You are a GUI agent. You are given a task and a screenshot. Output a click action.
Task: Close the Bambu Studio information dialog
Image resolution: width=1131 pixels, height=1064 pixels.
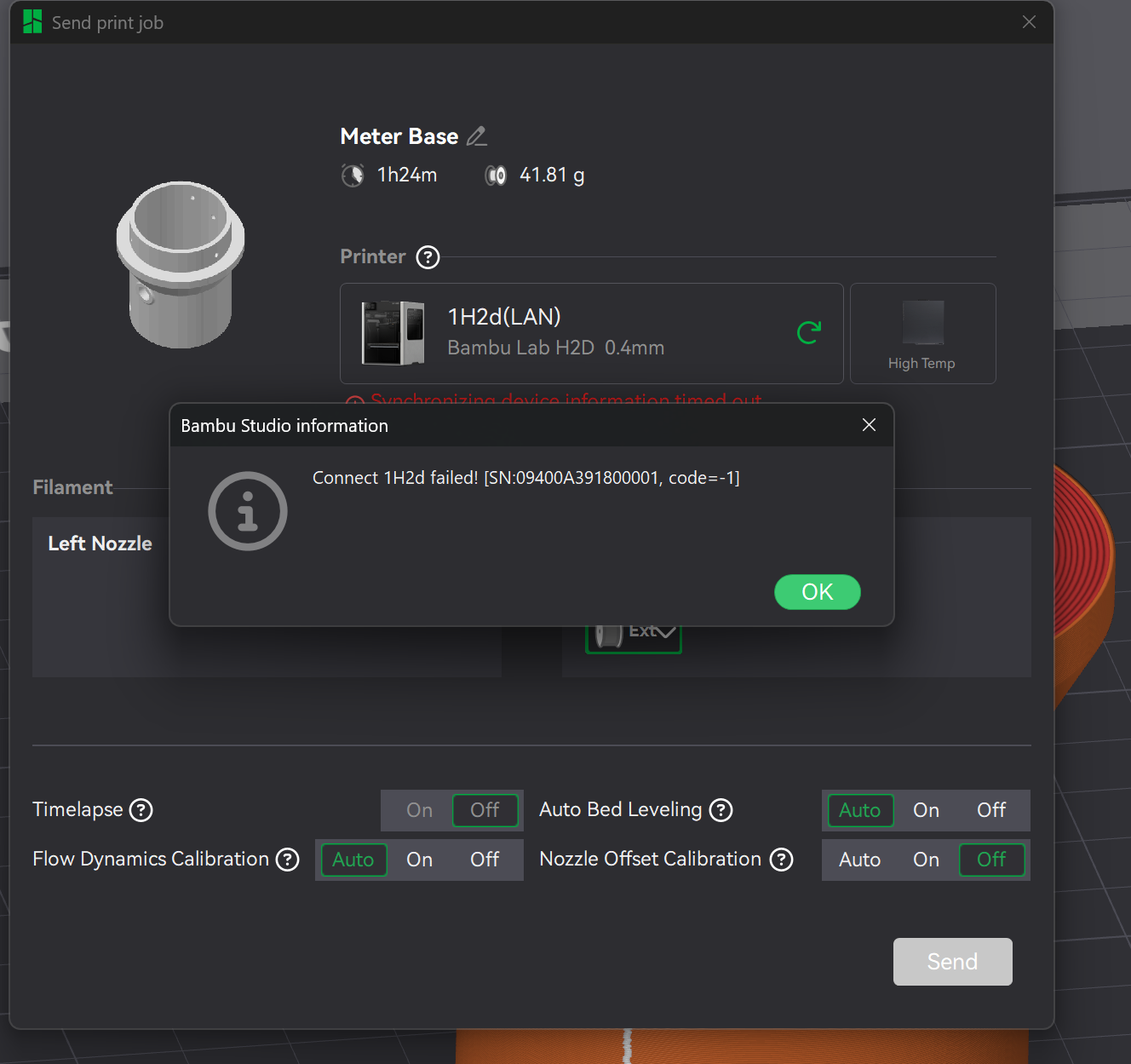(x=869, y=425)
